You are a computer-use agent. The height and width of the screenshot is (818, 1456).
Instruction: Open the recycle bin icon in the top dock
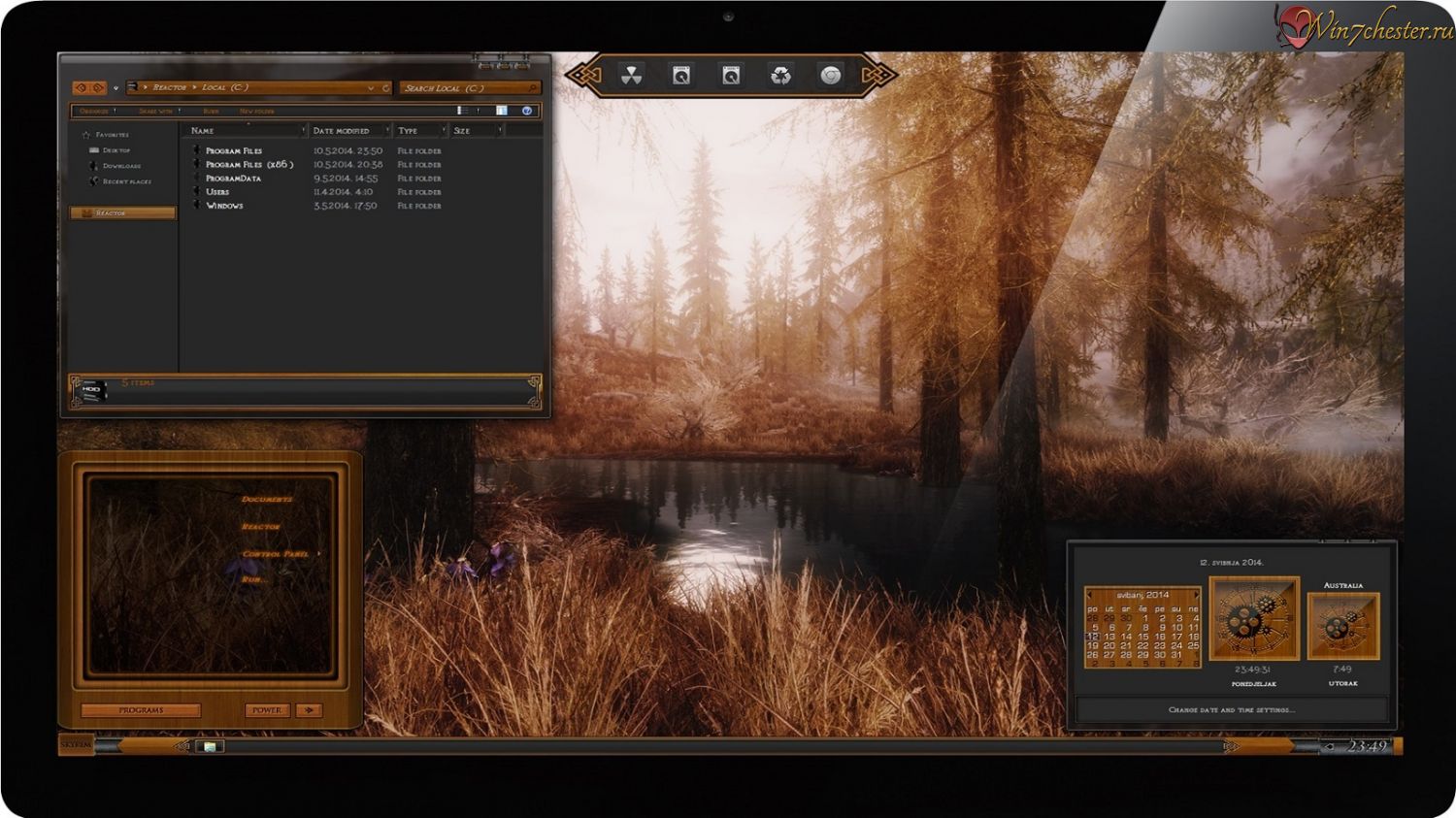(x=780, y=76)
